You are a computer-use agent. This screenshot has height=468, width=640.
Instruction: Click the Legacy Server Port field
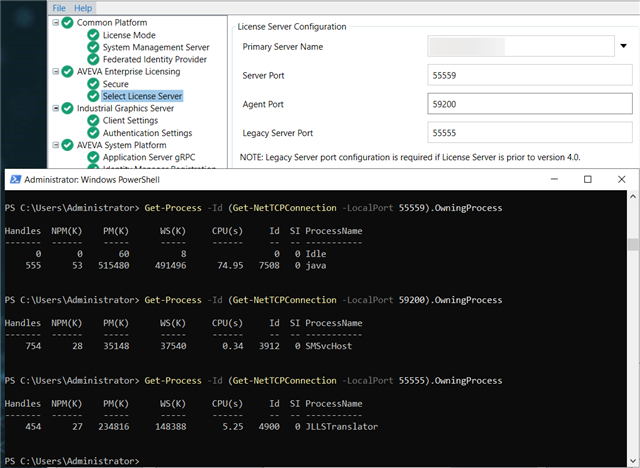[x=530, y=133]
